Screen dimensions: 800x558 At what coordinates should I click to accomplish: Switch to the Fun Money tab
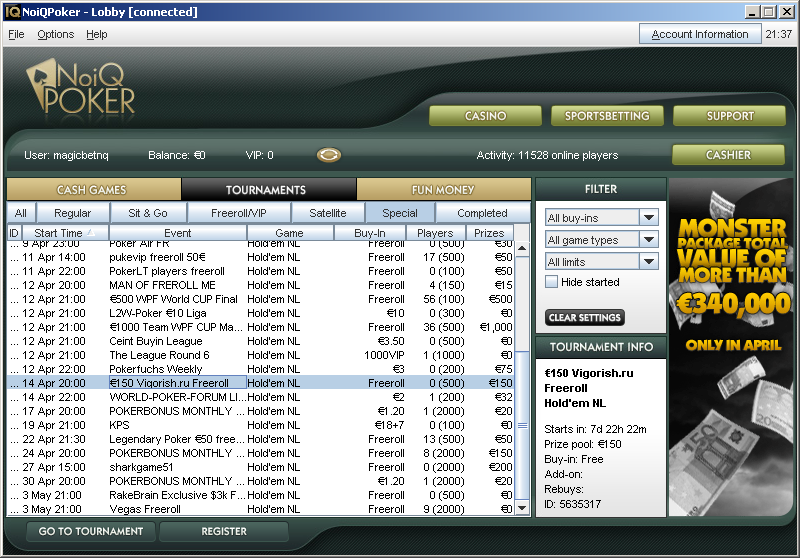(443, 189)
